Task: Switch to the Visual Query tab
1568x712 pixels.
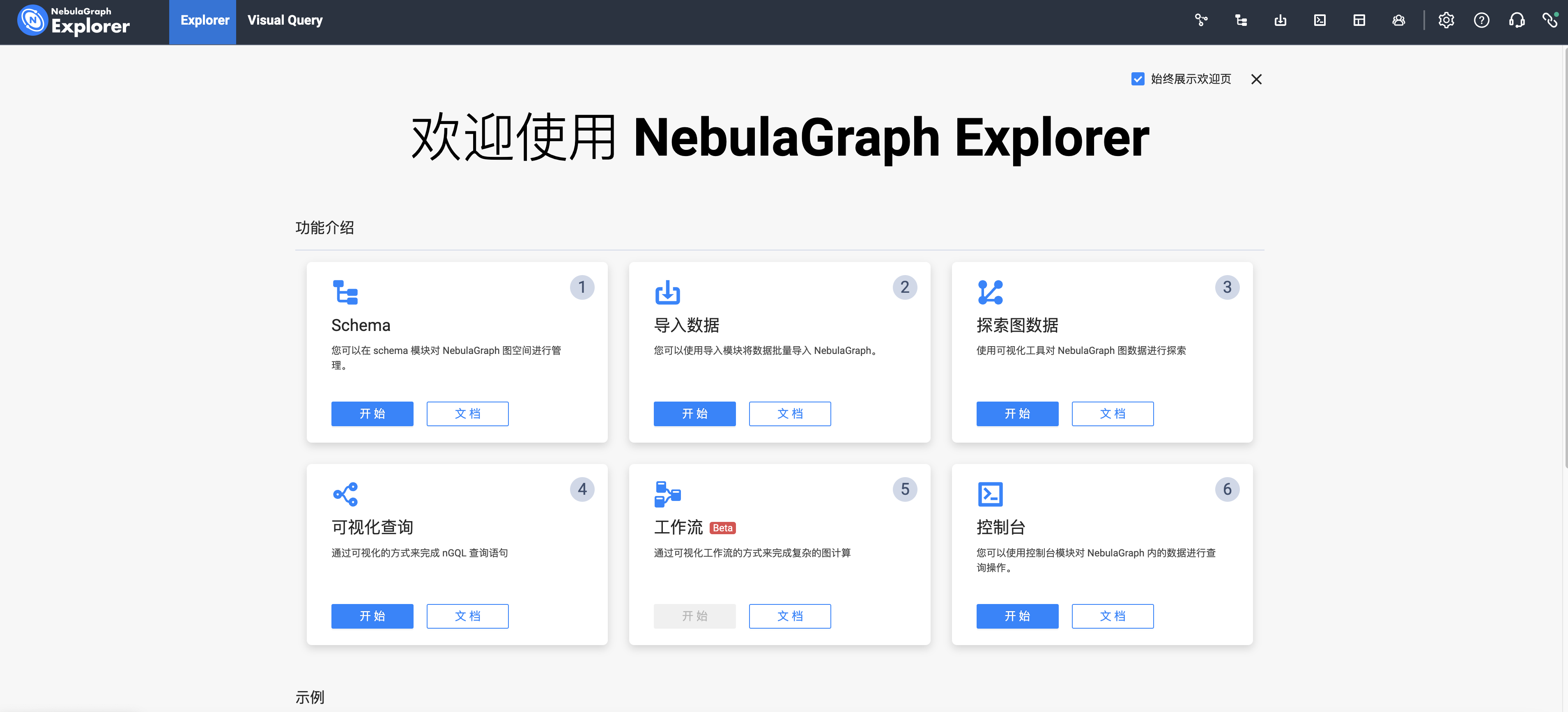Action: coord(285,20)
